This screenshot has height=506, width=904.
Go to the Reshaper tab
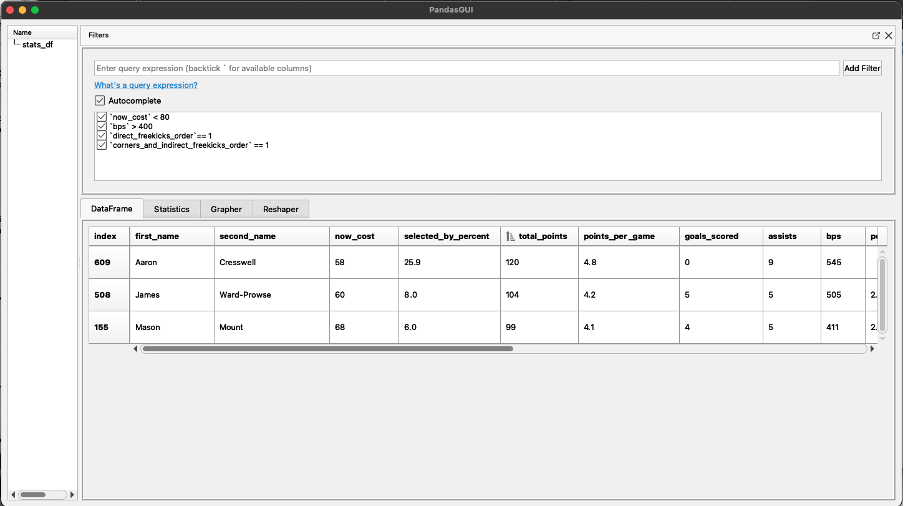click(279, 209)
